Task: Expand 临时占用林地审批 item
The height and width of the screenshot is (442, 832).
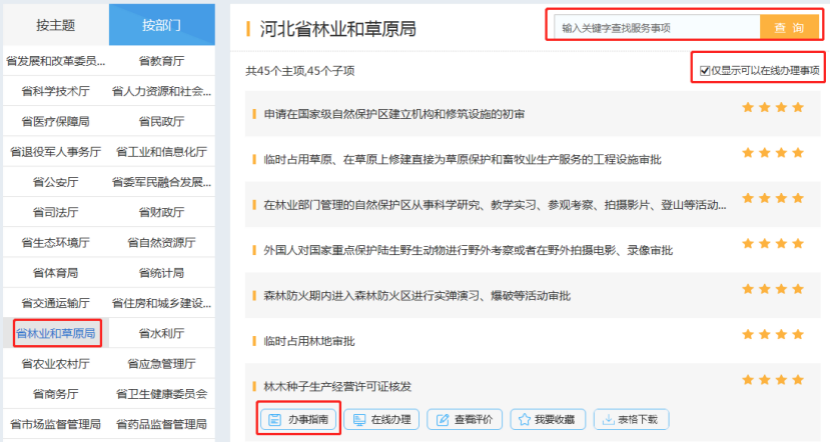Action: point(309,341)
